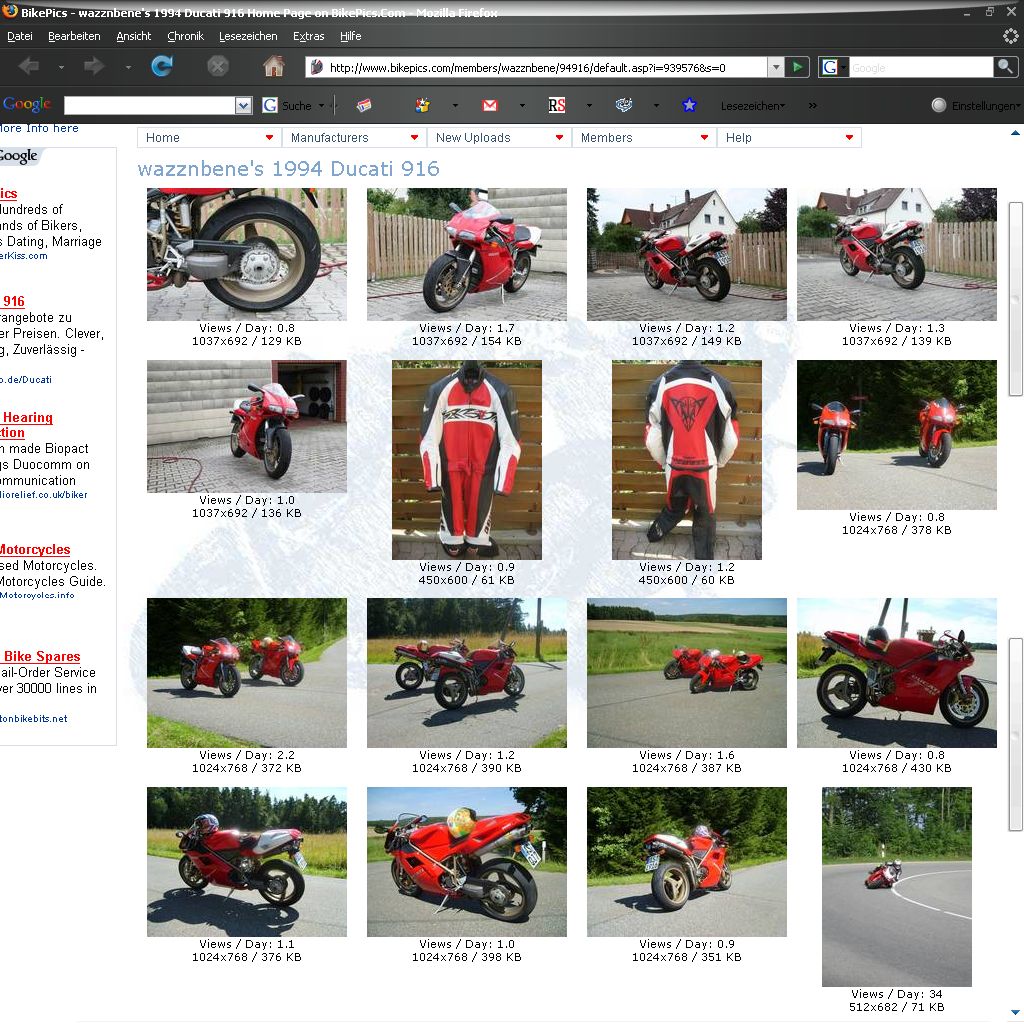The height and width of the screenshot is (1024, 1024).
Task: Open the address bar URL history dropdown
Action: click(775, 67)
